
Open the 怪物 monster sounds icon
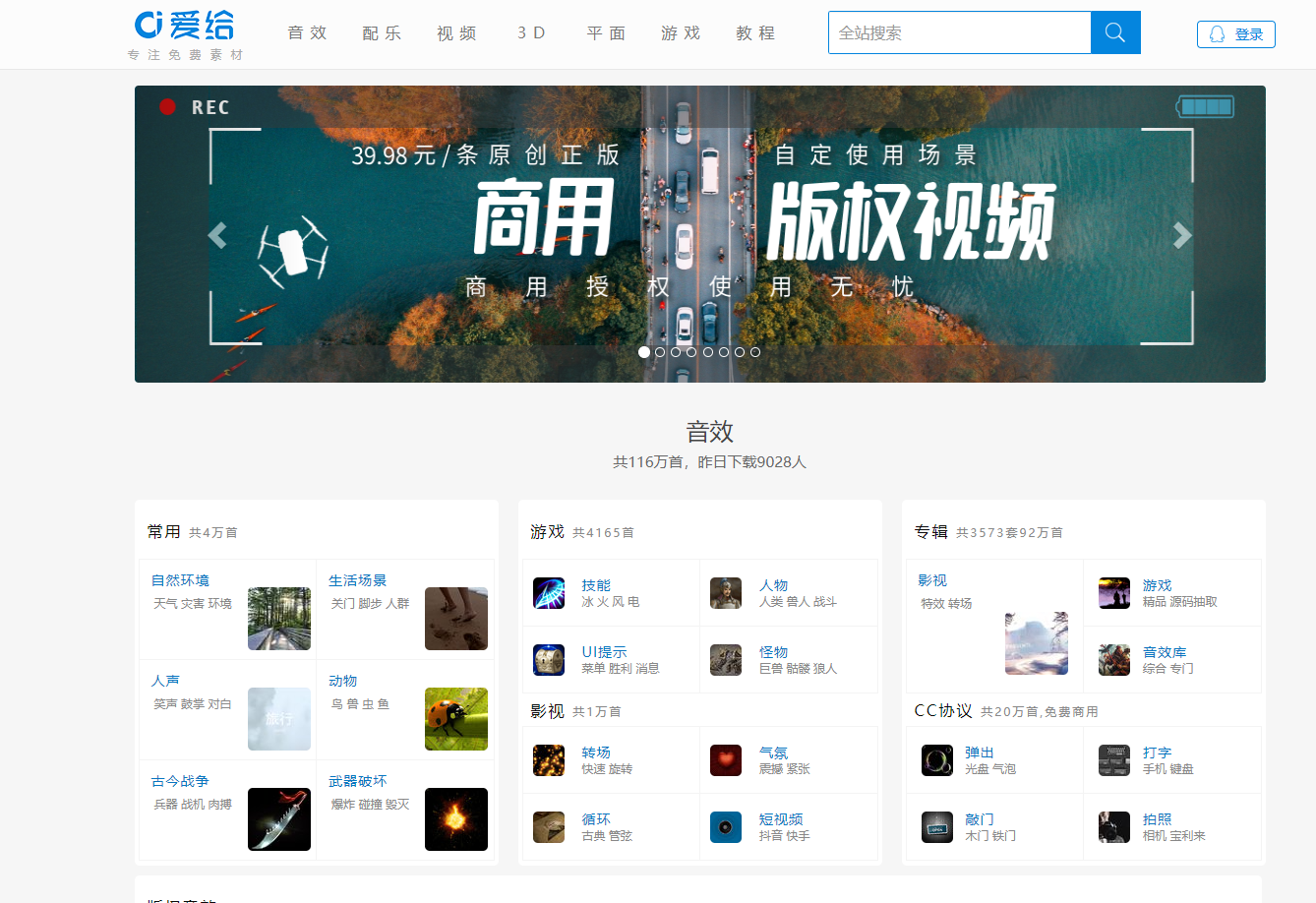pos(726,660)
